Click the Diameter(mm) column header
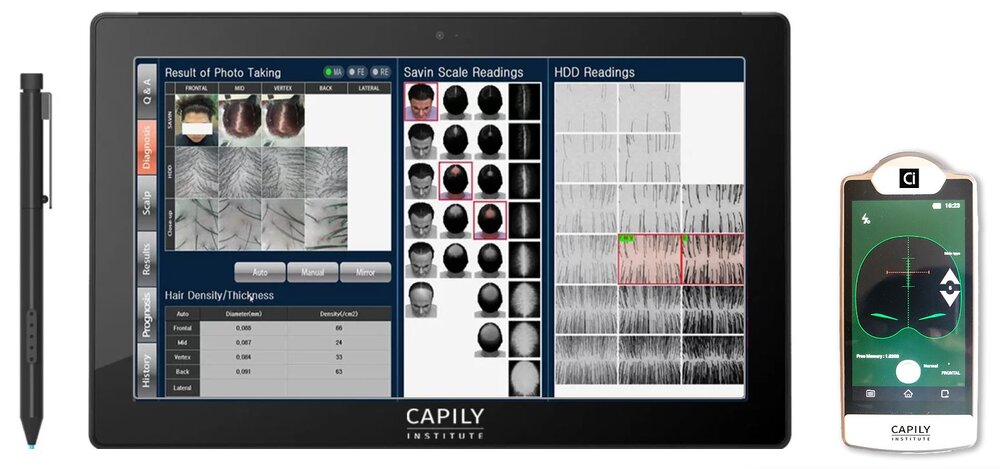The height and width of the screenshot is (469, 1000). tap(244, 314)
